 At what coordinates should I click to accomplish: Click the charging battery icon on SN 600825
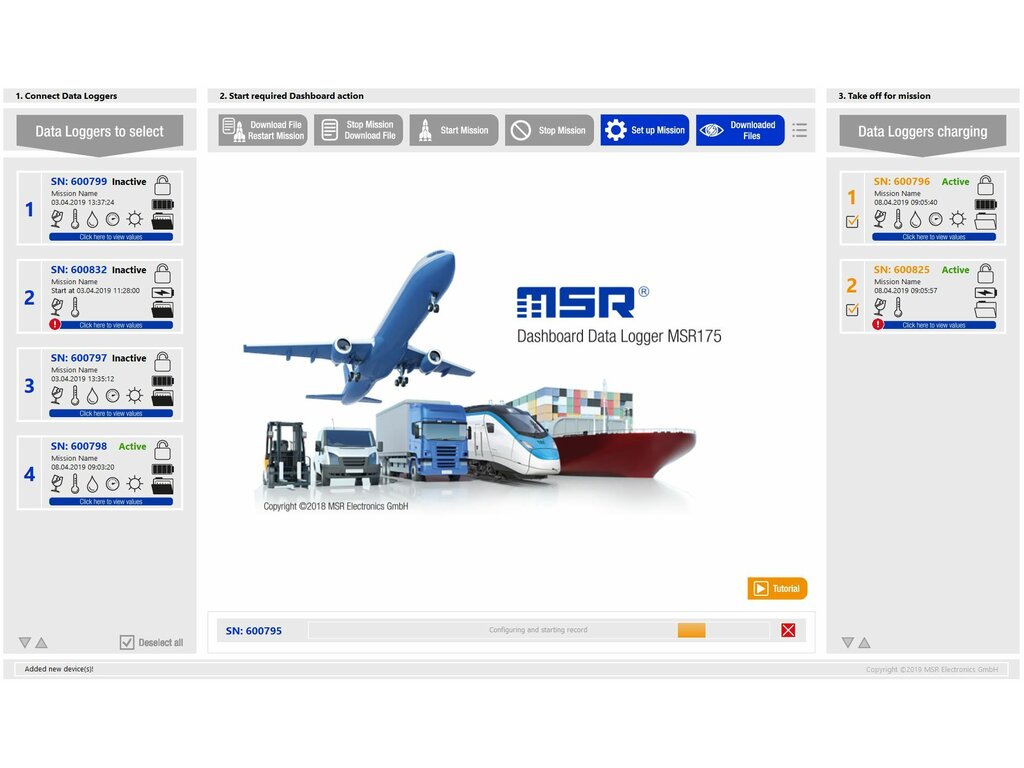tap(986, 293)
